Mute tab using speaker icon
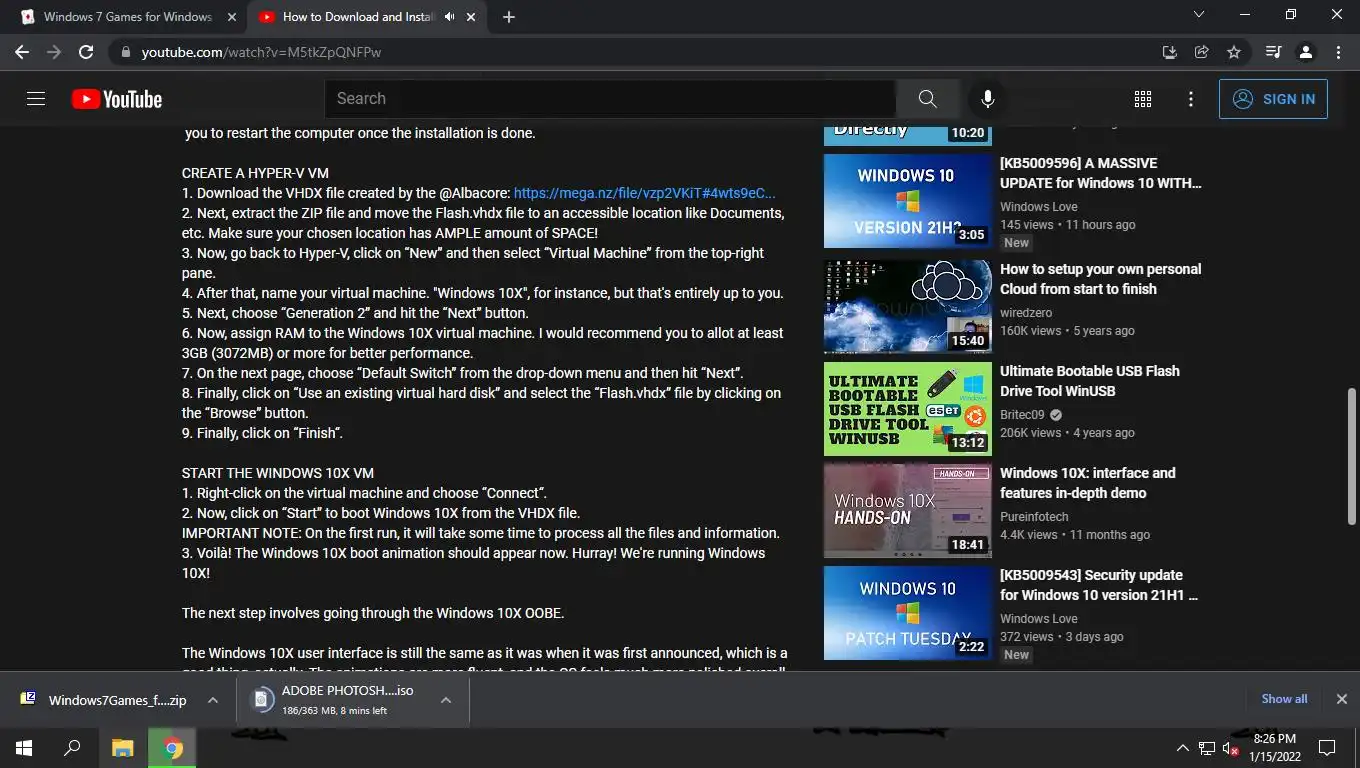The image size is (1360, 768). coord(449,17)
